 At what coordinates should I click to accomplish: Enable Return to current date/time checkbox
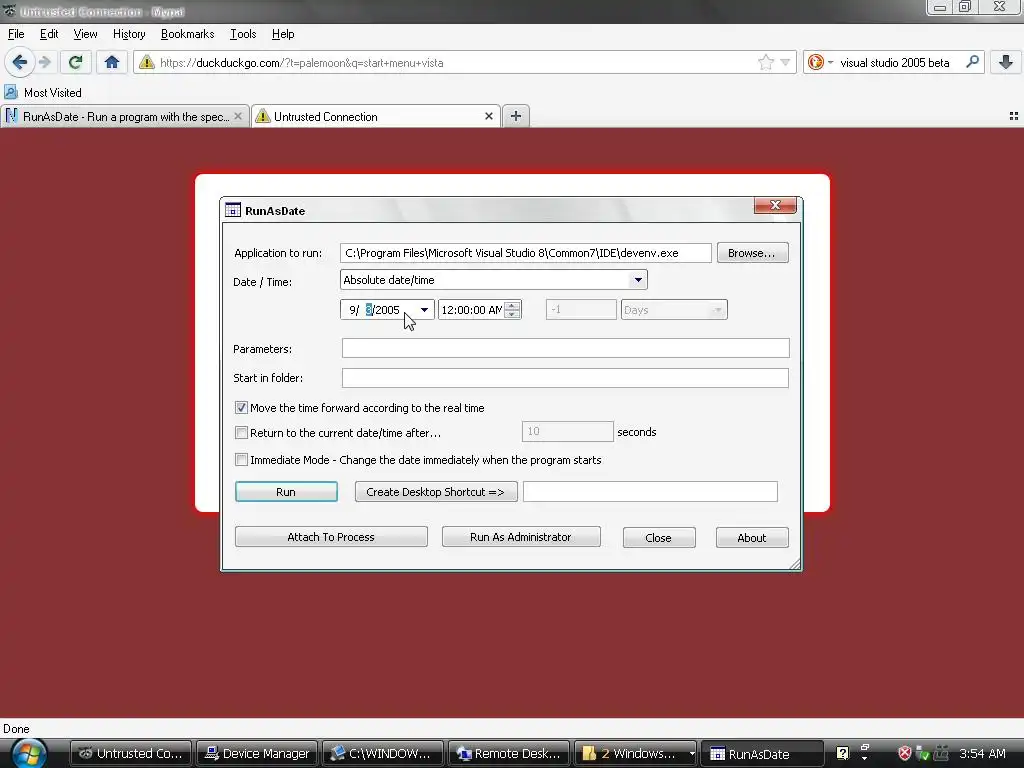point(242,432)
